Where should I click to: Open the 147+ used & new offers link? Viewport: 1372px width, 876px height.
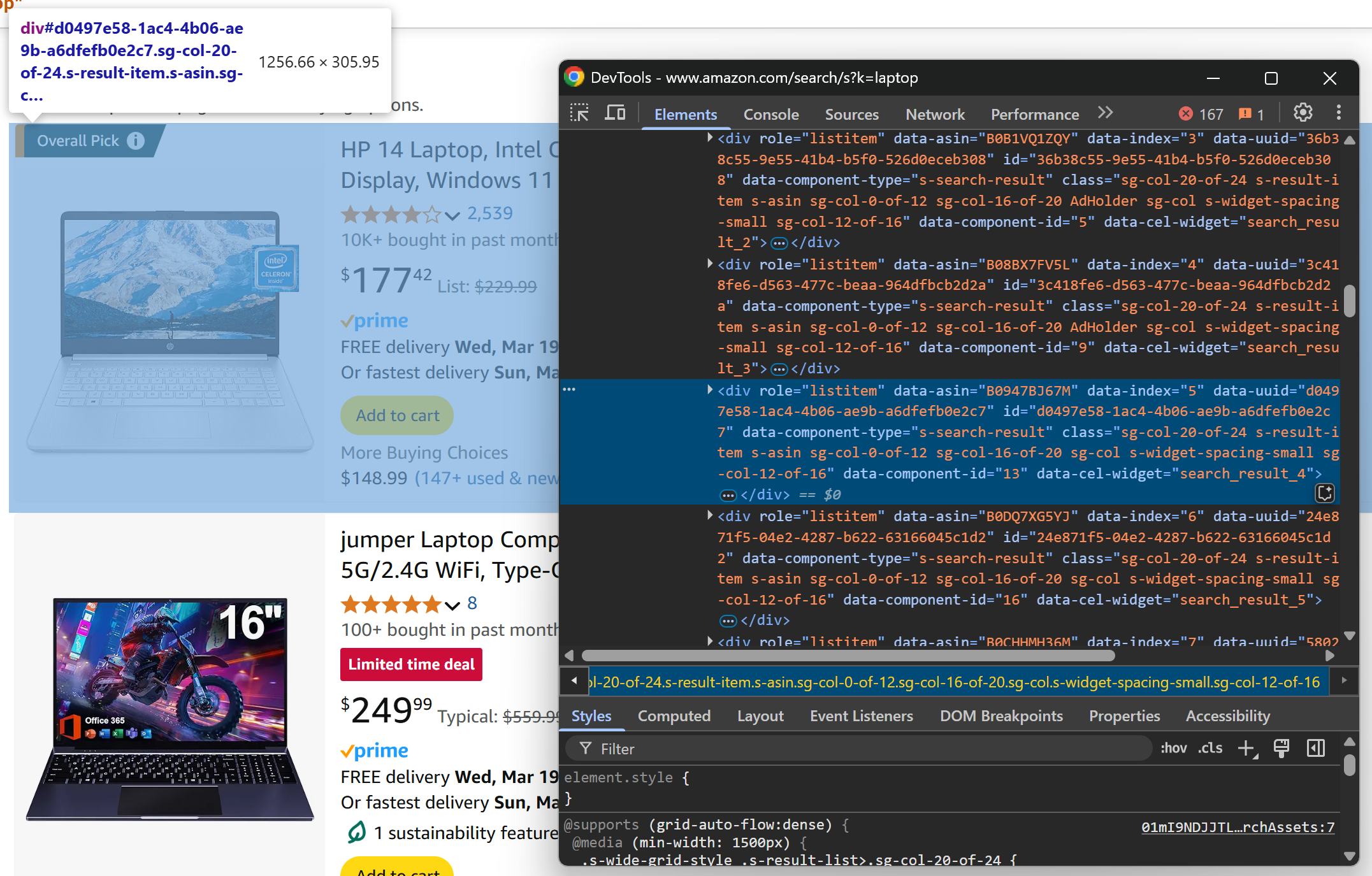487,478
